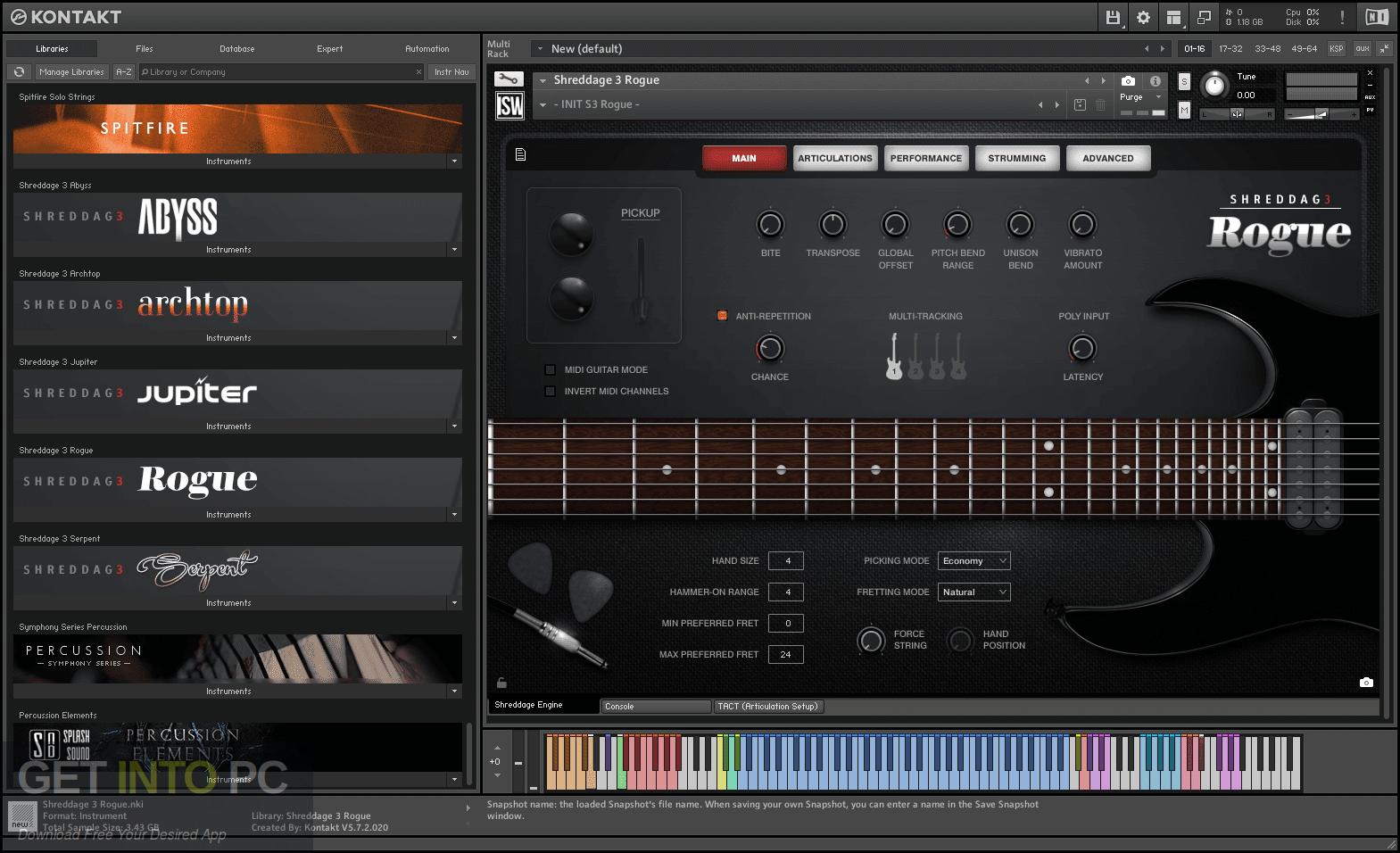
Task: Click the Manage Libraries button
Action: (71, 71)
